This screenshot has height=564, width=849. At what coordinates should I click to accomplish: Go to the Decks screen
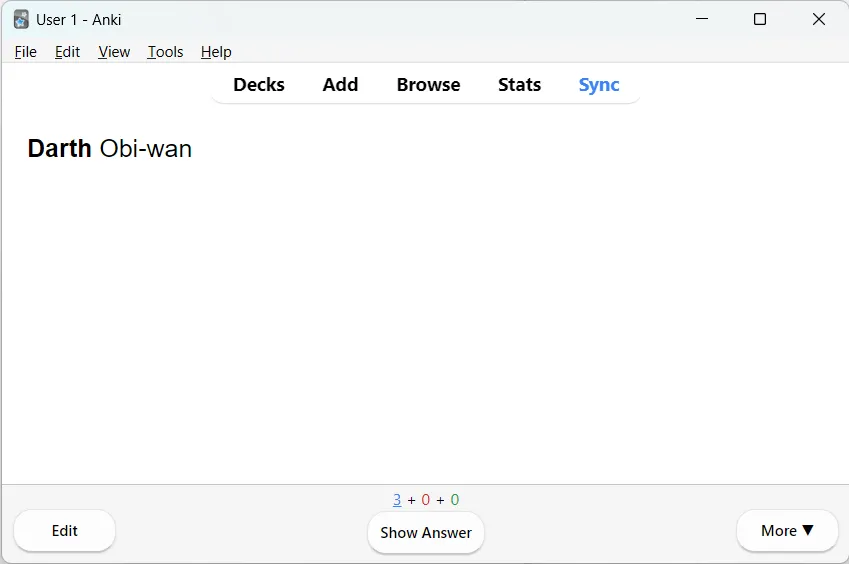[x=259, y=84]
